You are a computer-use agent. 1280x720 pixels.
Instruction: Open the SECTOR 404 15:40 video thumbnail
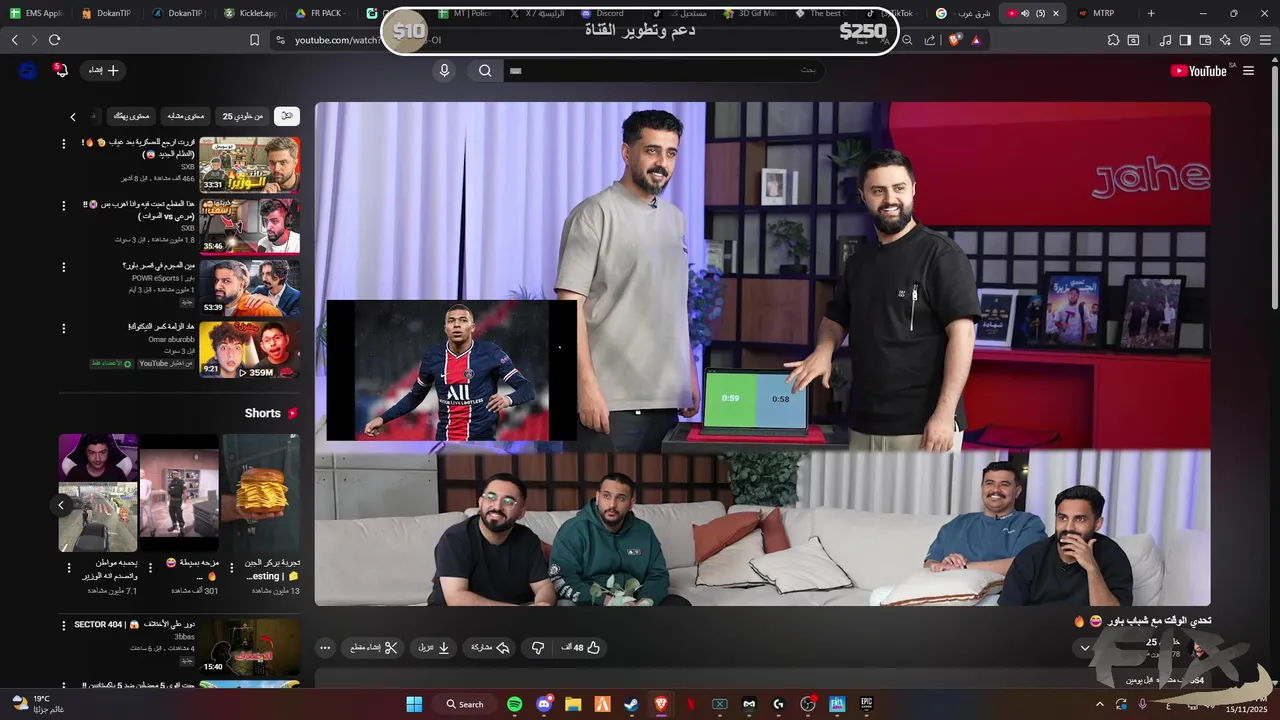249,646
